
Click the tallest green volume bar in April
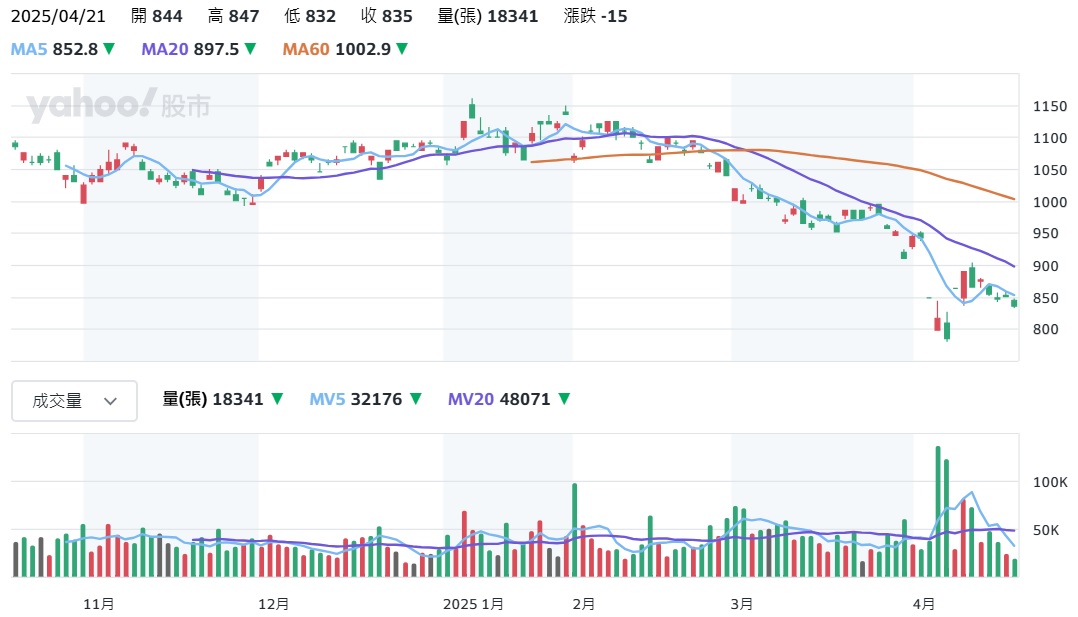tap(938, 511)
